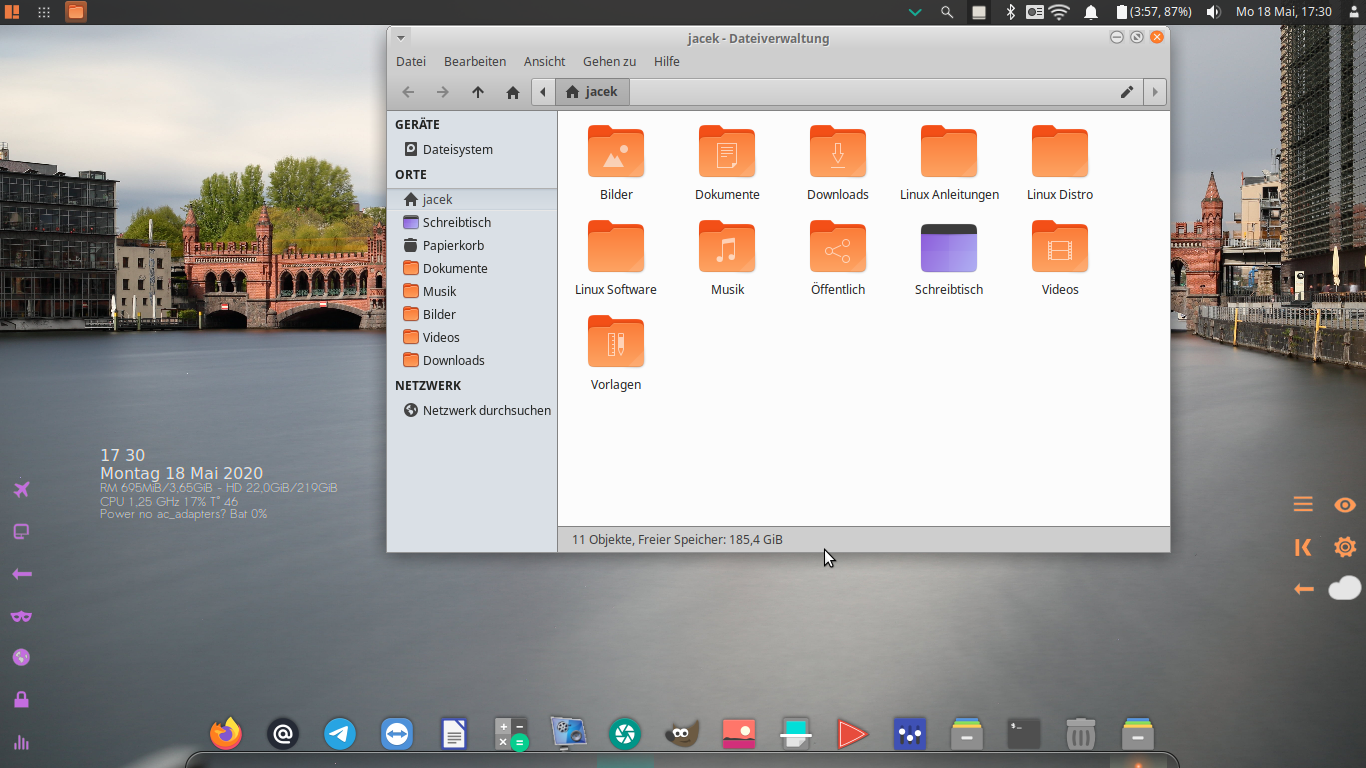Click the jacek path bar button
The image size is (1366, 768).
point(592,92)
